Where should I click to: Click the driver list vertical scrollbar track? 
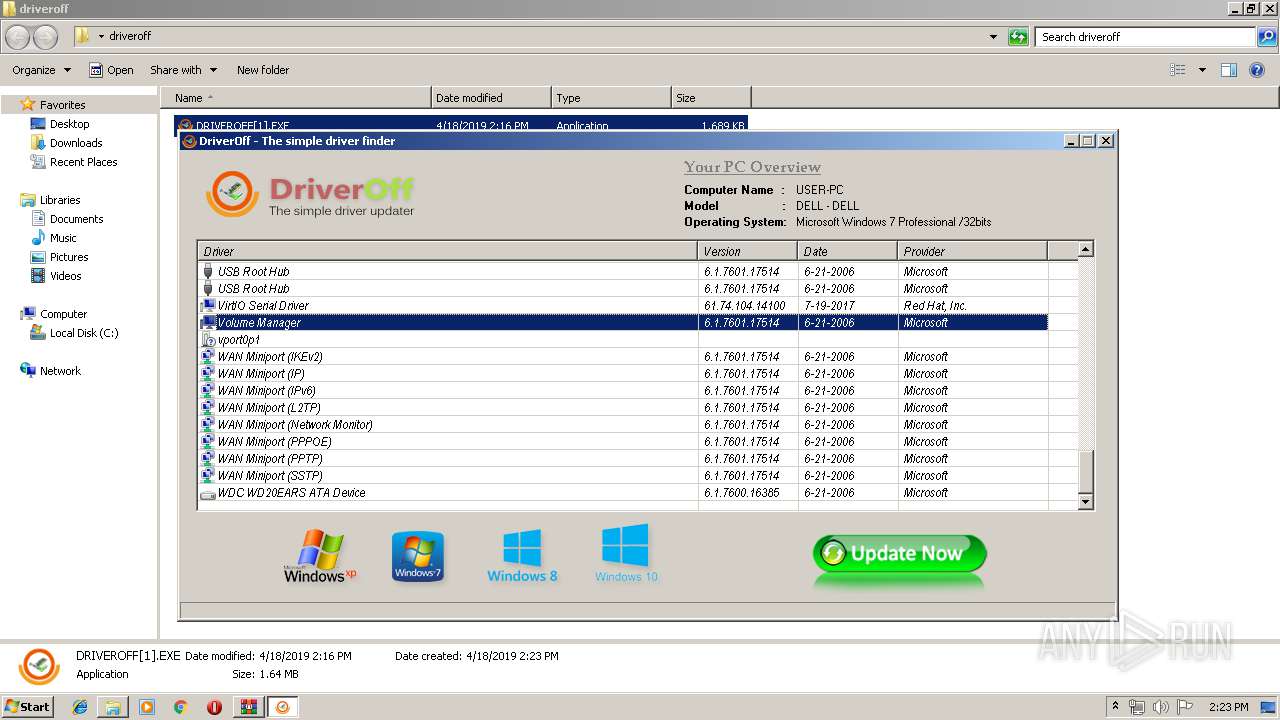pos(1086,355)
